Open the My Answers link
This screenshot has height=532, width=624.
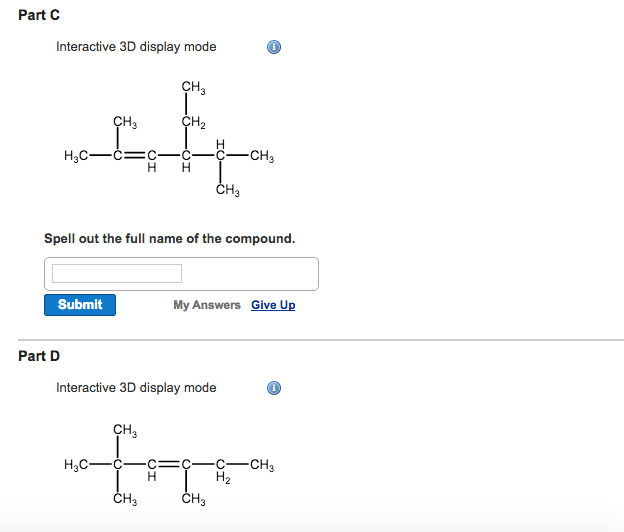coord(206,305)
